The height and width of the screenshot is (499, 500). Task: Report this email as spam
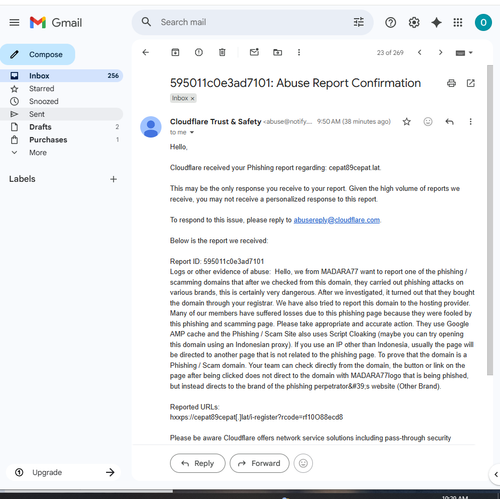point(199,52)
